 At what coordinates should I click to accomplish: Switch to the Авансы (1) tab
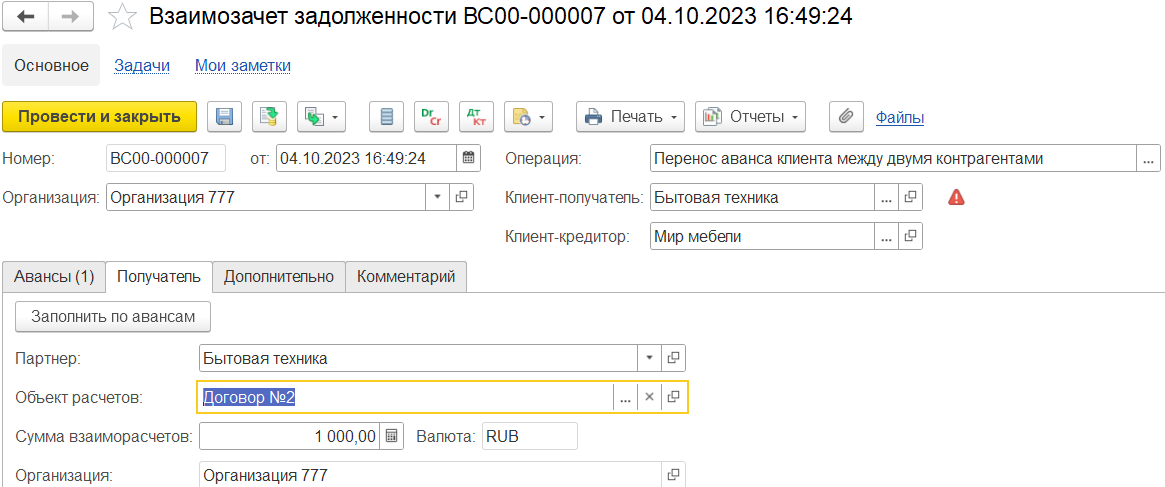pos(54,277)
